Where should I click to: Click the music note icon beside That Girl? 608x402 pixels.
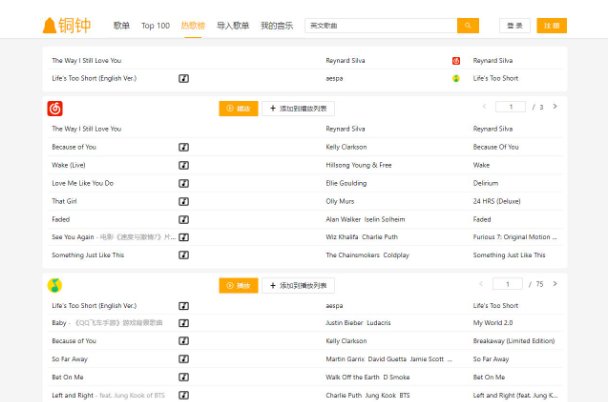[184, 201]
